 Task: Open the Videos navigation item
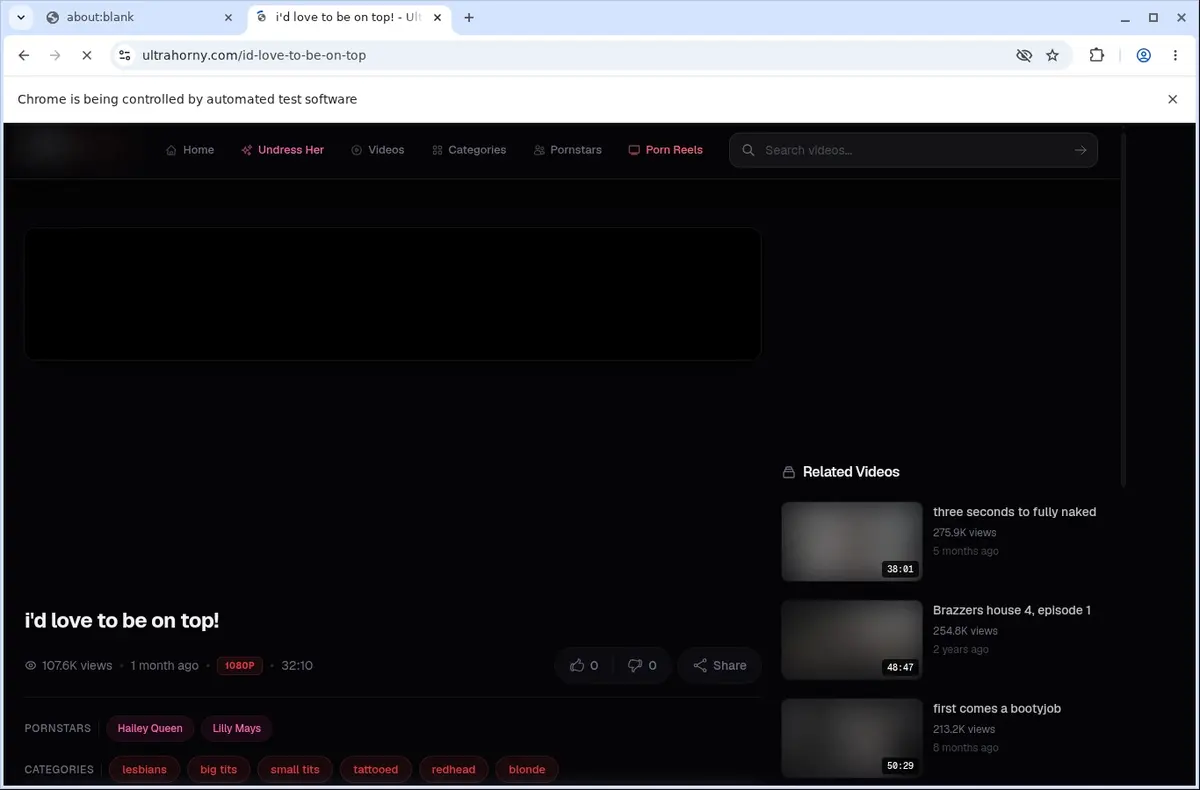[x=378, y=150]
